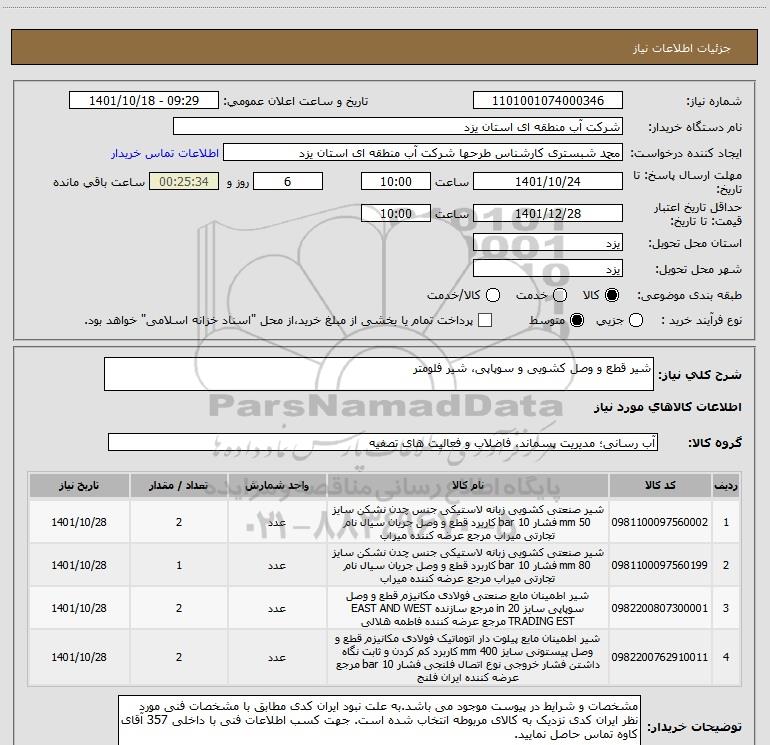Click the EAST AND WEST TRADING item name
770x745 pixels.
coord(468,608)
